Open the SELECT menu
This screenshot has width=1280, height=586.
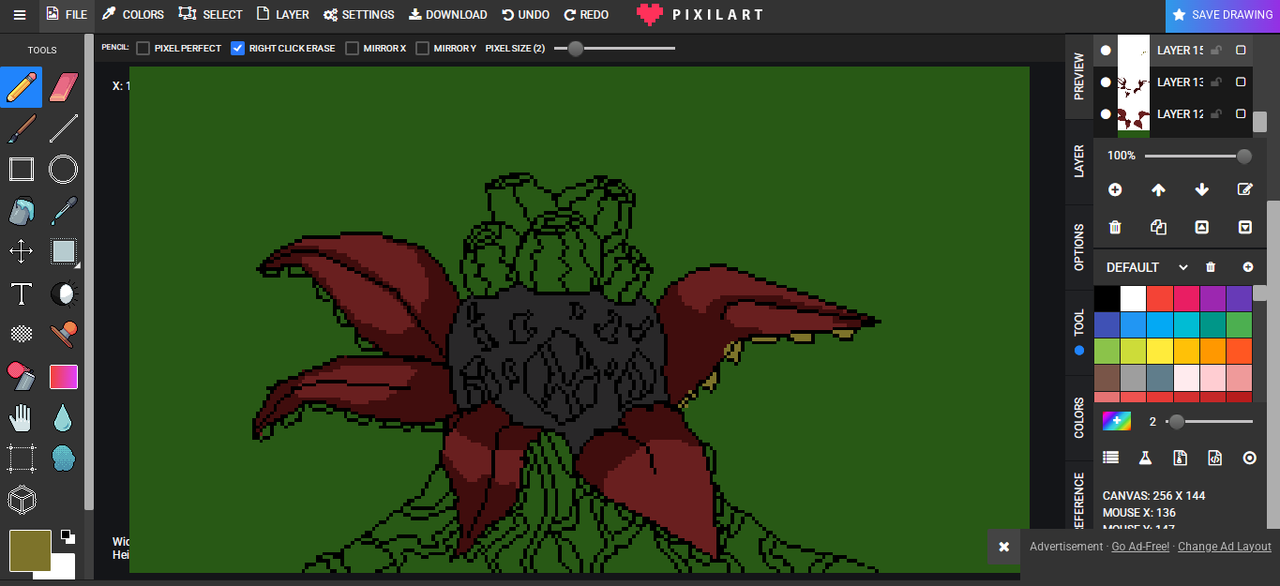210,15
